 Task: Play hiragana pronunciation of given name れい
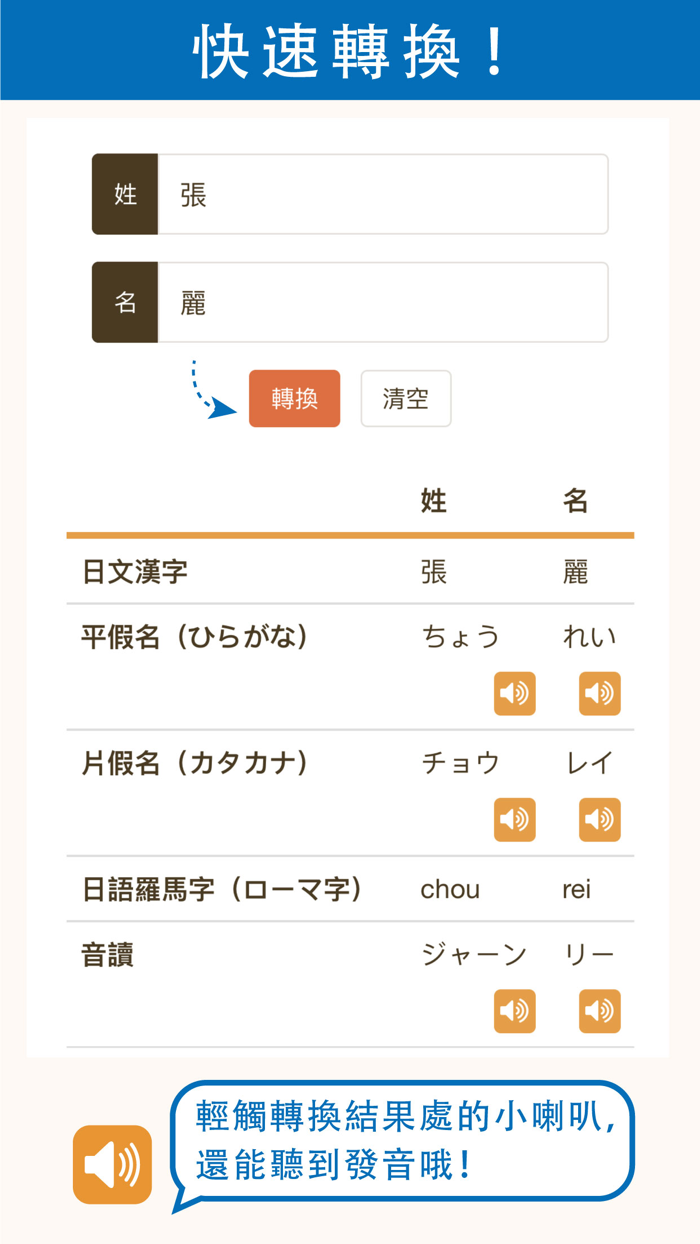tap(599, 693)
